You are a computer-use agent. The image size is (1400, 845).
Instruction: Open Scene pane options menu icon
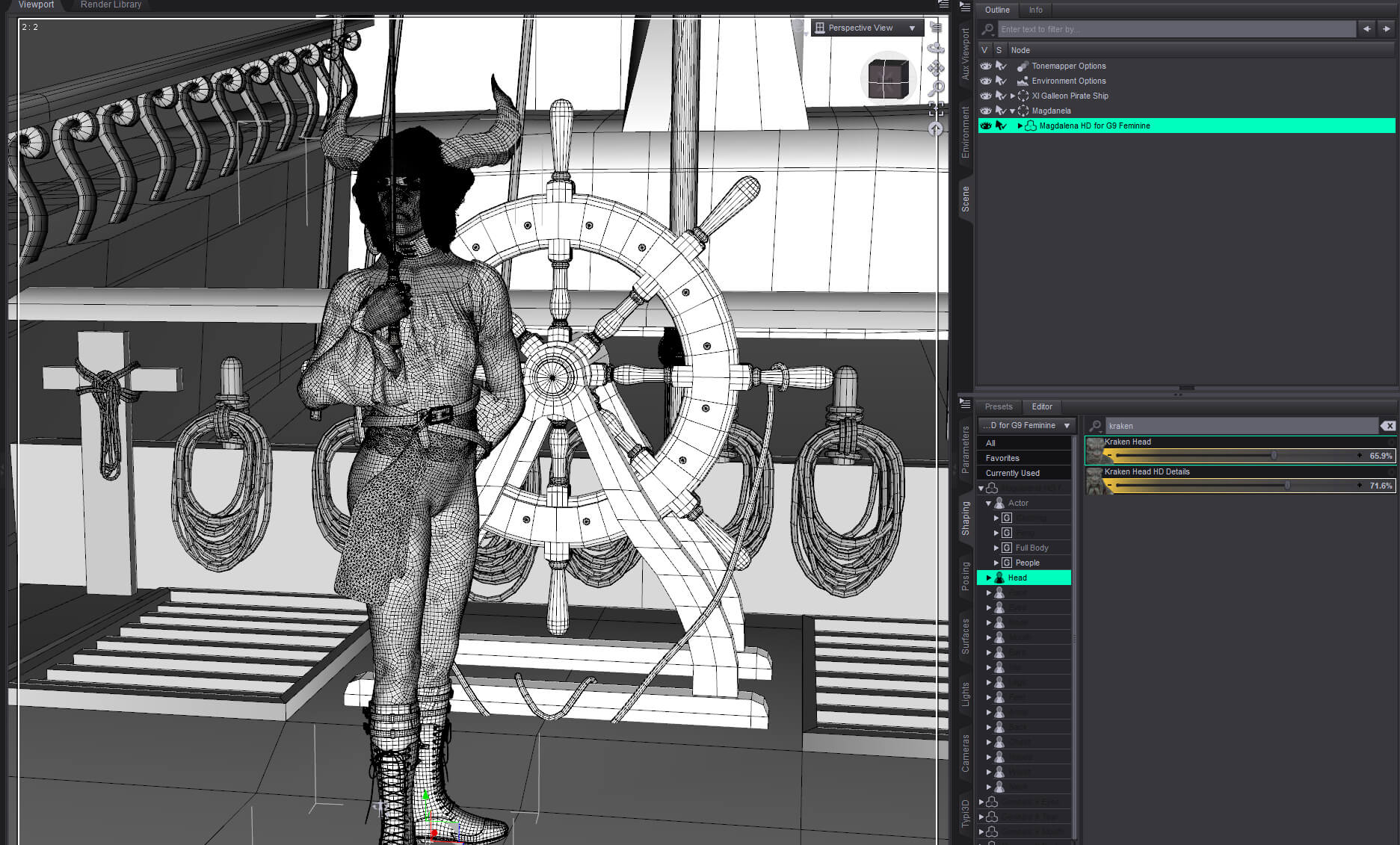tap(965, 7)
